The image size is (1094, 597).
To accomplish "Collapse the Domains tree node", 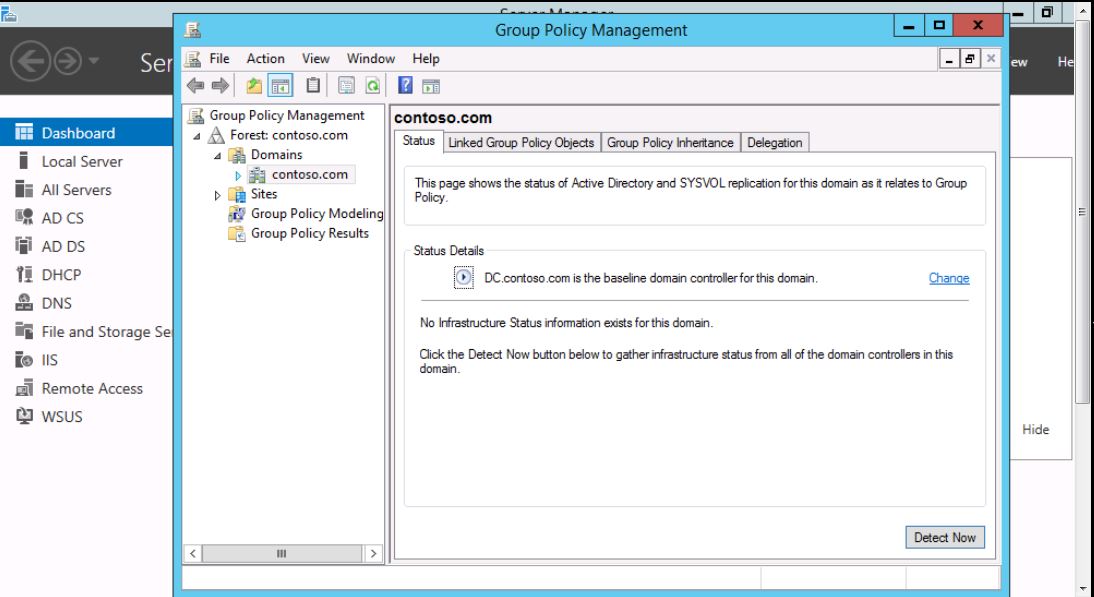I will click(x=218, y=155).
